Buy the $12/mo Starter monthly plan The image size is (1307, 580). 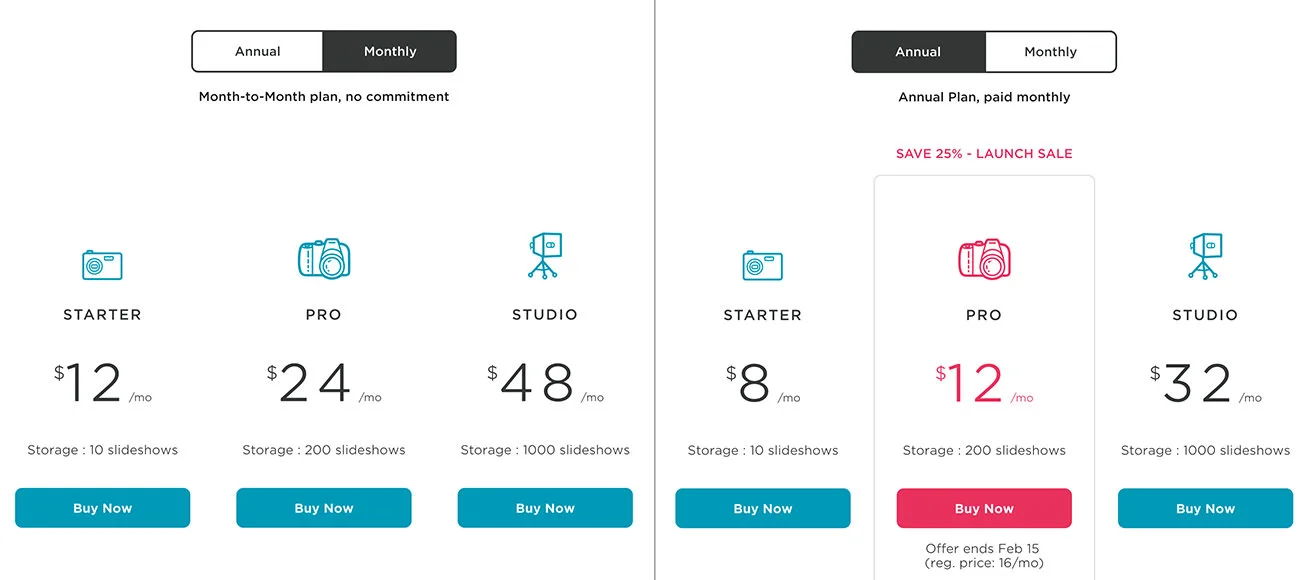tap(102, 508)
